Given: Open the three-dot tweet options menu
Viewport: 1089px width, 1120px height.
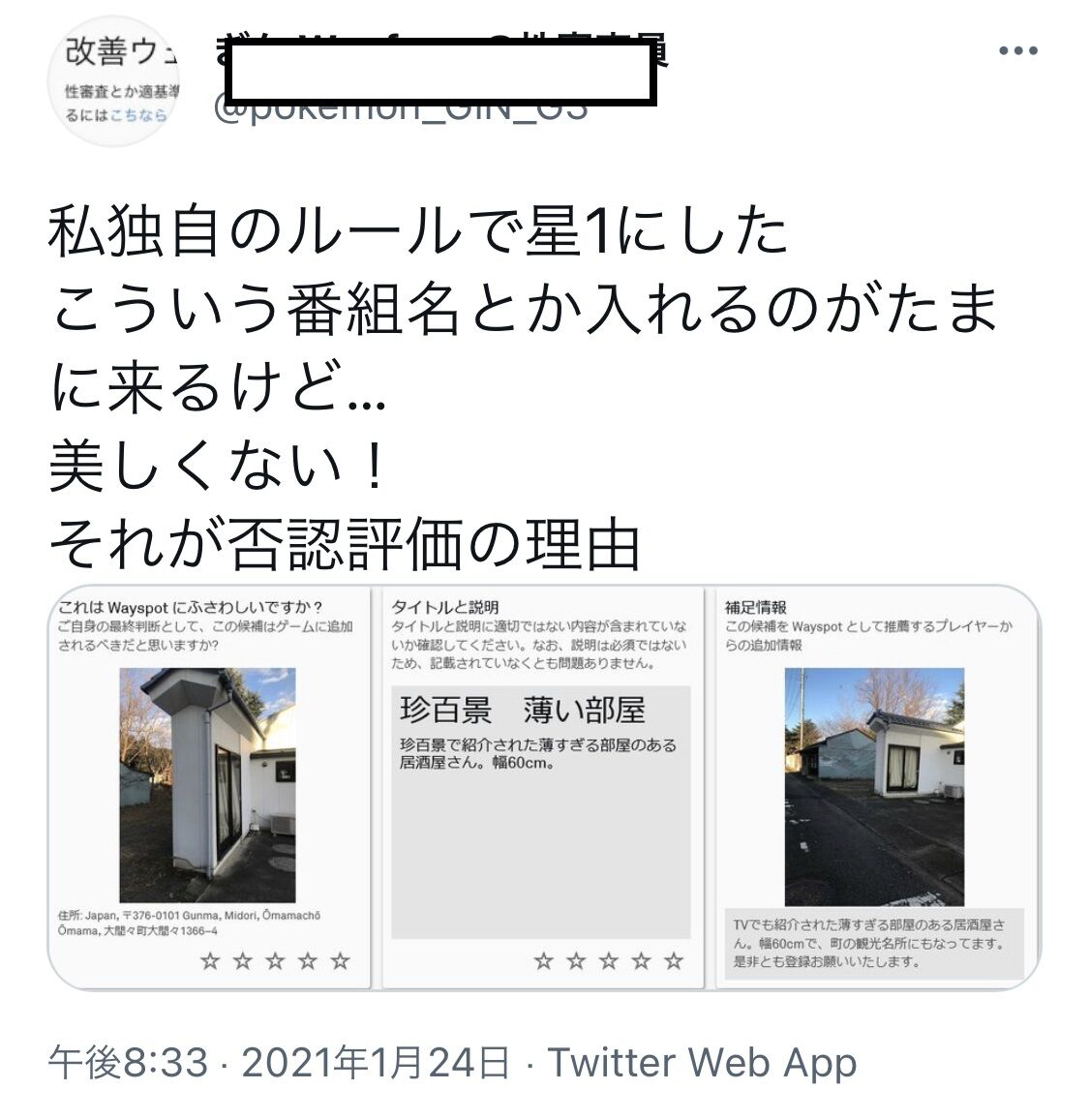Looking at the screenshot, I should click(1017, 50).
